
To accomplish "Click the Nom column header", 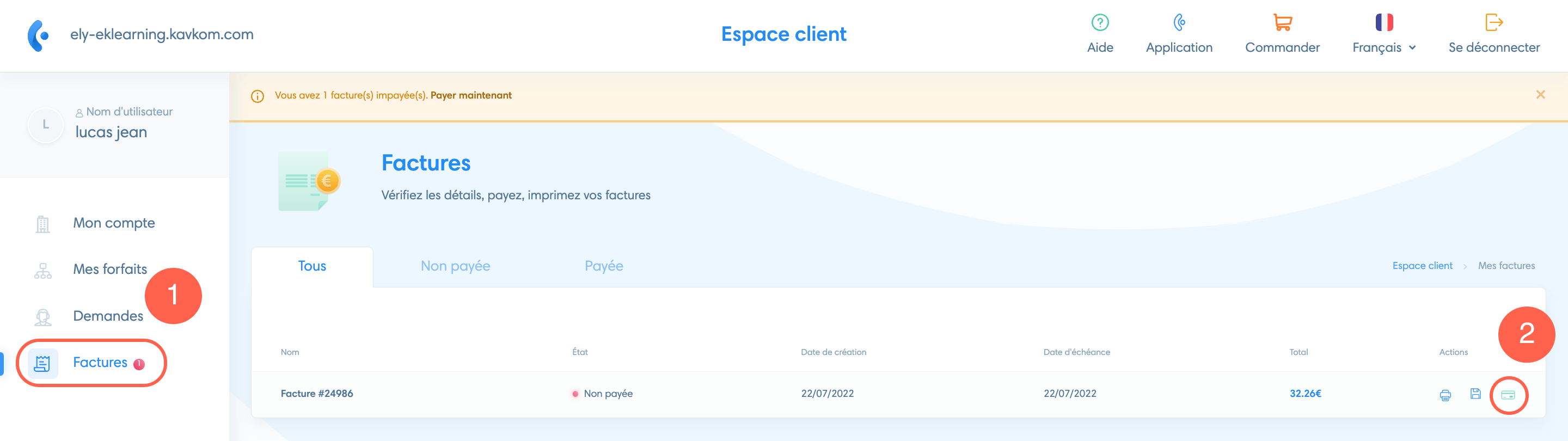I will (290, 352).
